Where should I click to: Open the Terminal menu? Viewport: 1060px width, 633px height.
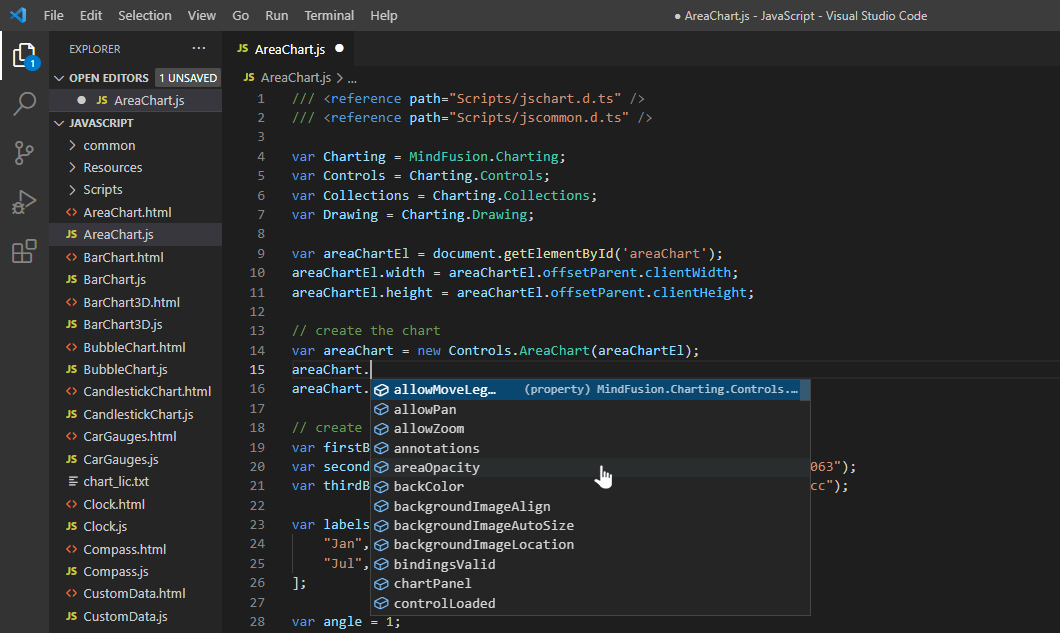329,16
